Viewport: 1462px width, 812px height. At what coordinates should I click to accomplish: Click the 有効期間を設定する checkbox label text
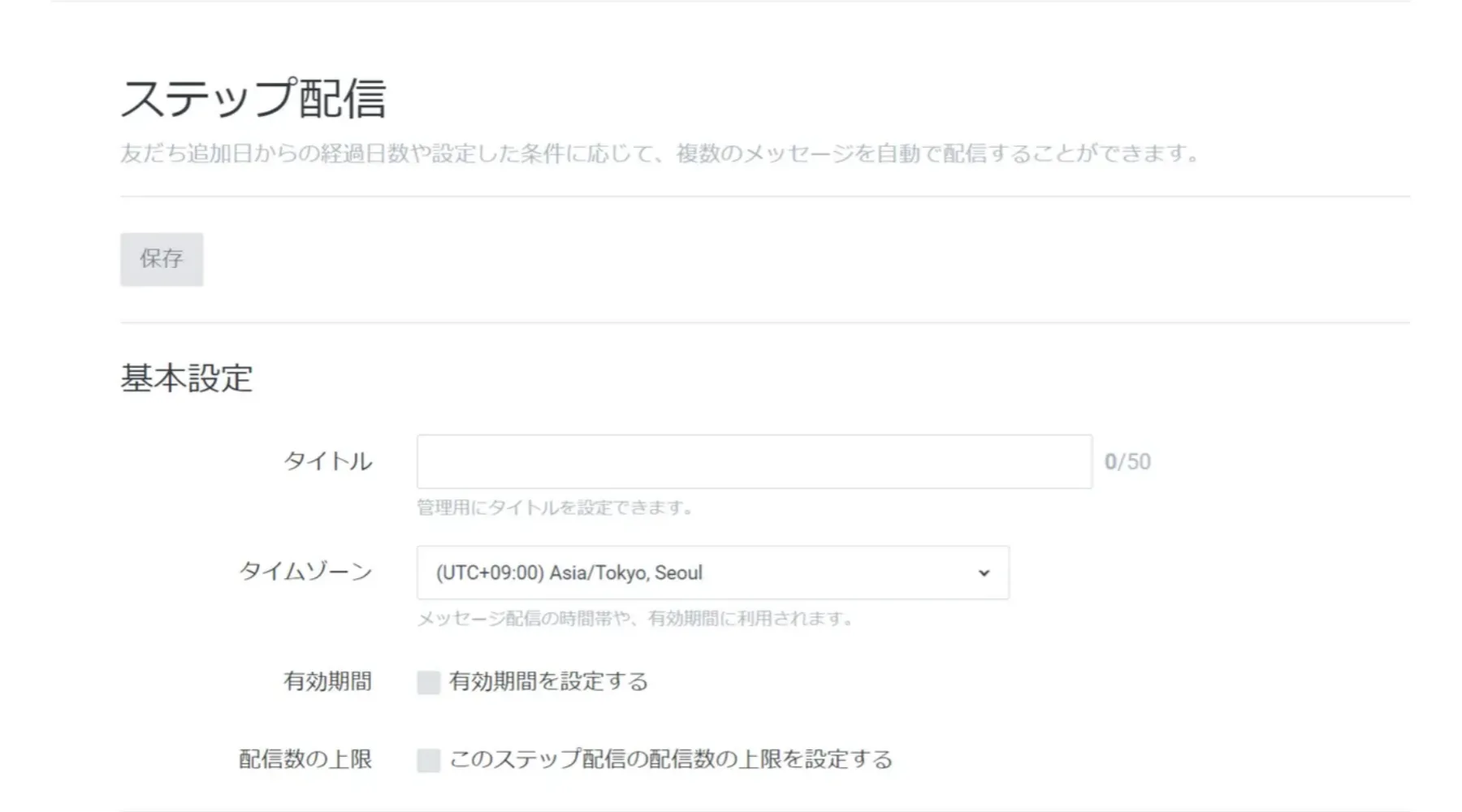tap(548, 681)
